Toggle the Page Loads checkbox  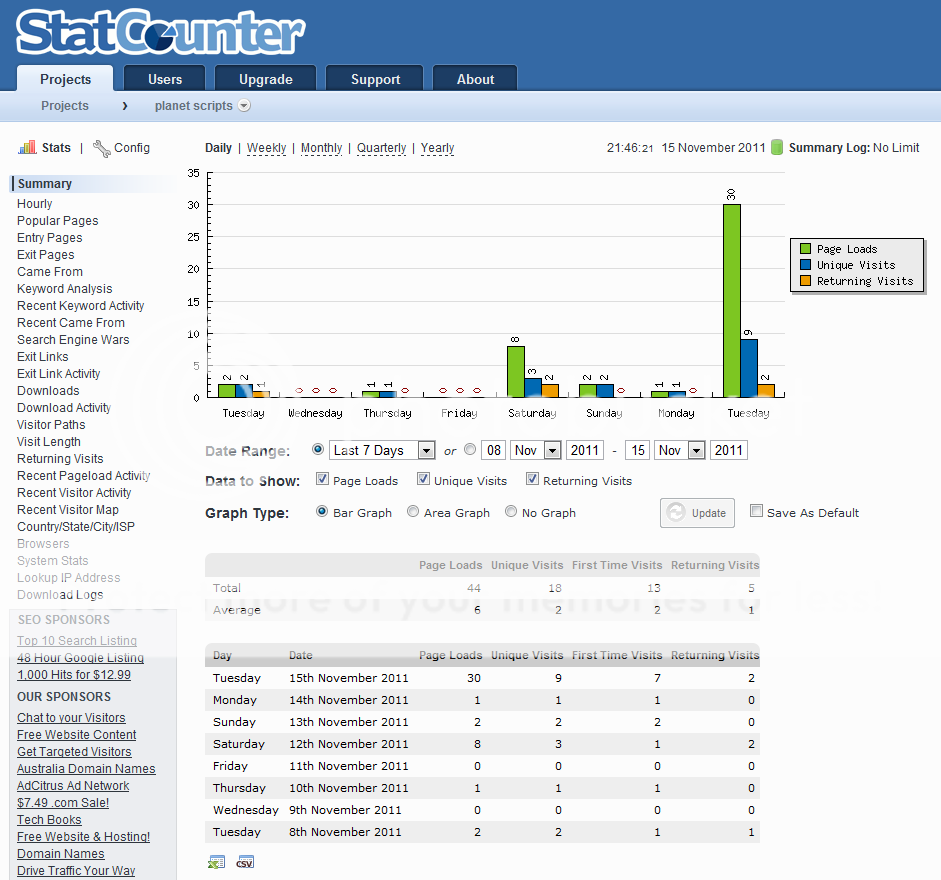coord(322,478)
